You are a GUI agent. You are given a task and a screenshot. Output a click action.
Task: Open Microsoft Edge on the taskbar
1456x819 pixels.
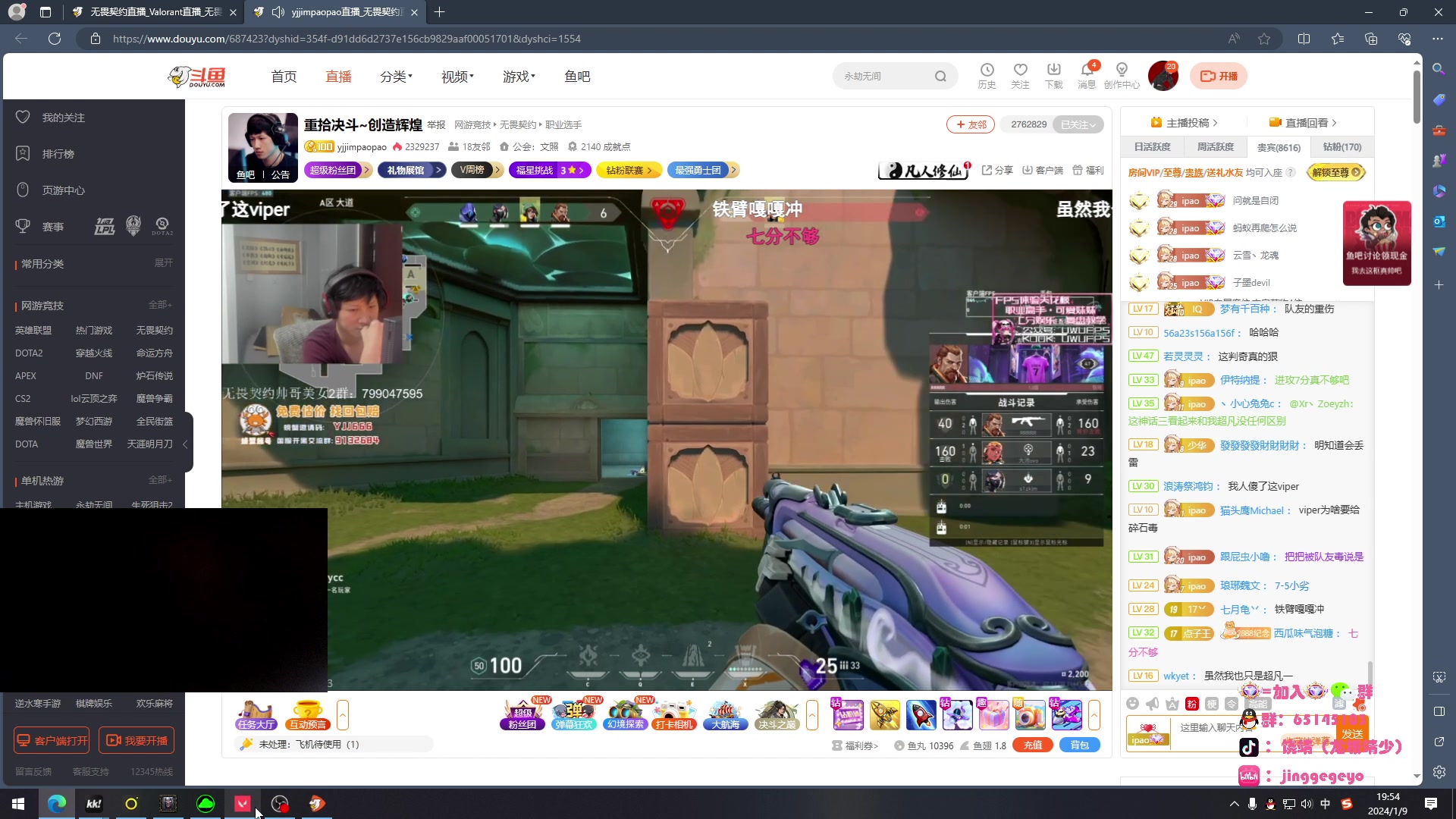[x=57, y=804]
